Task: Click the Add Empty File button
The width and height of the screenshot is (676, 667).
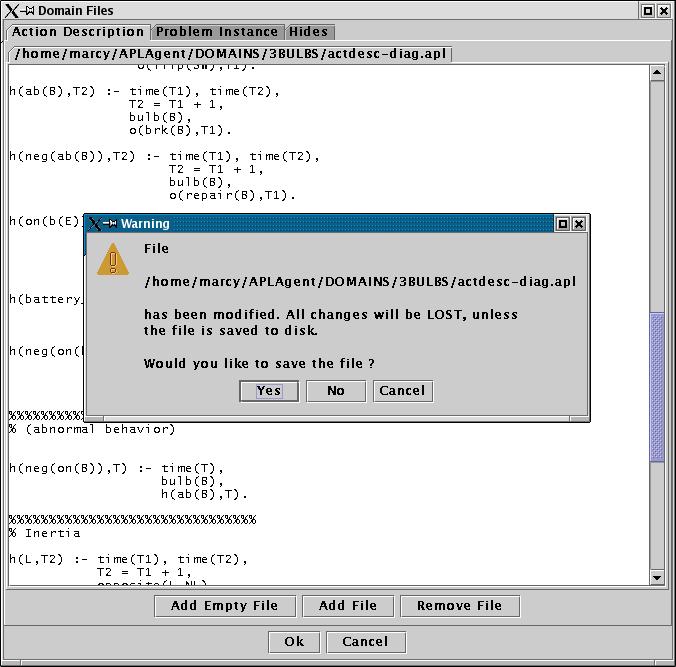Action: coord(226,606)
